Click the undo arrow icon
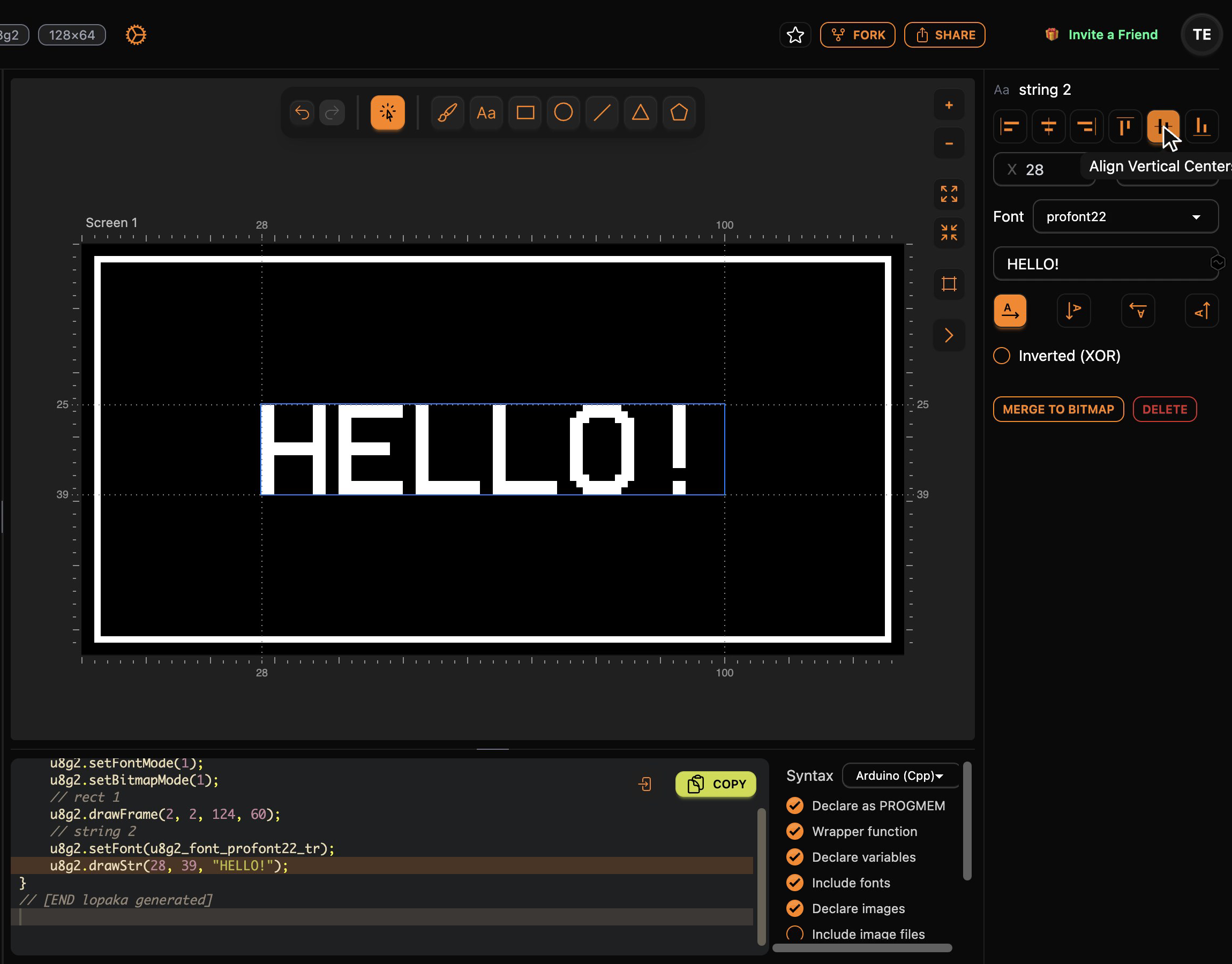Image resolution: width=1232 pixels, height=964 pixels. 302,113
